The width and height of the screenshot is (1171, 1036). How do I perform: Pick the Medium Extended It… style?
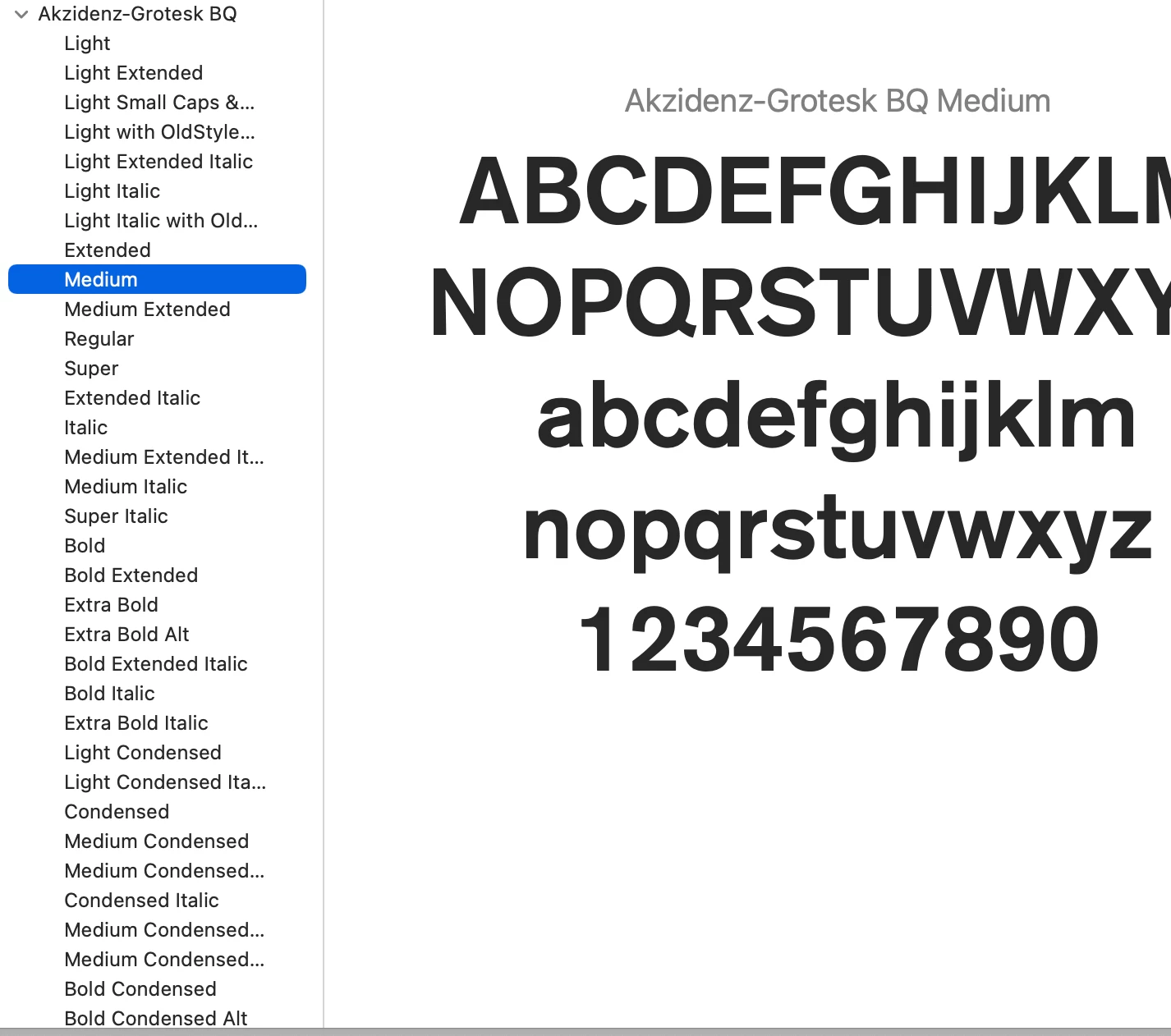[157, 457]
